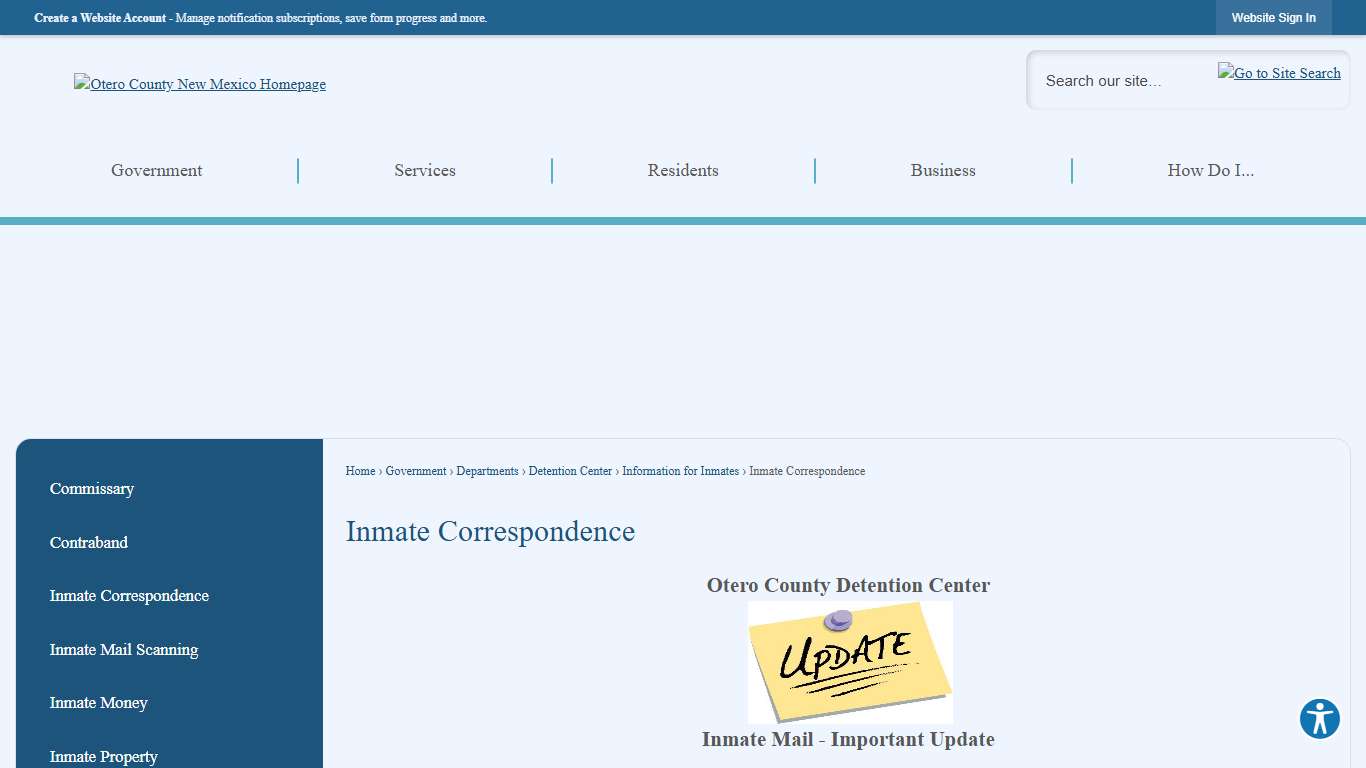Navigate to Detention Center breadcrumb
The width and height of the screenshot is (1366, 768).
coord(570,471)
